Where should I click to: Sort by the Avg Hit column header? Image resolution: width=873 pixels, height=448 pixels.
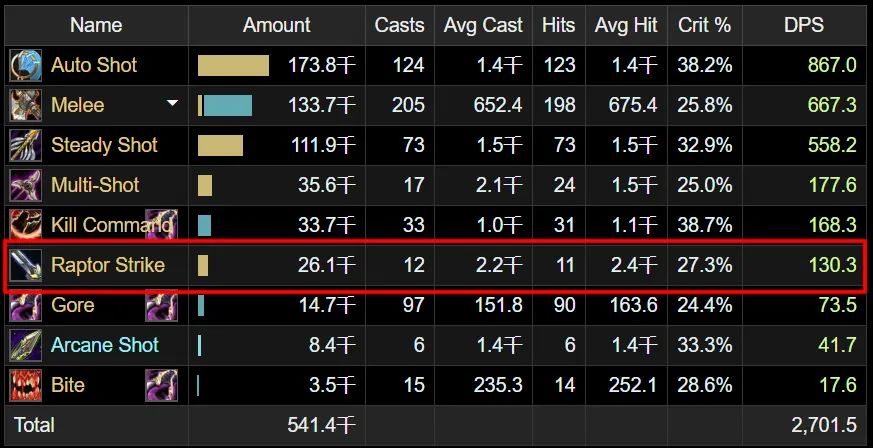pos(626,25)
